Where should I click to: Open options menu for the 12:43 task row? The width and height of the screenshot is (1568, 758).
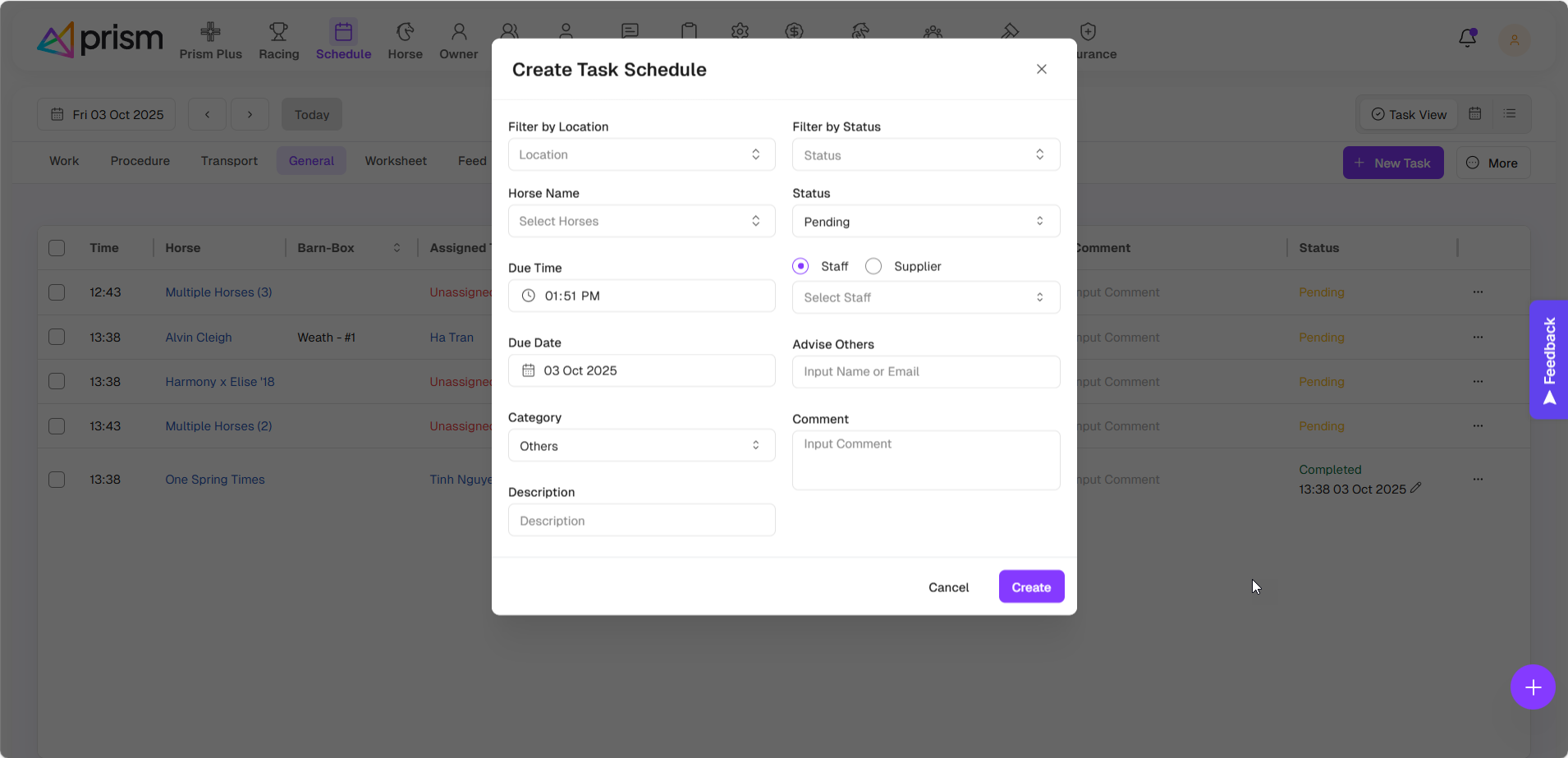click(1478, 292)
